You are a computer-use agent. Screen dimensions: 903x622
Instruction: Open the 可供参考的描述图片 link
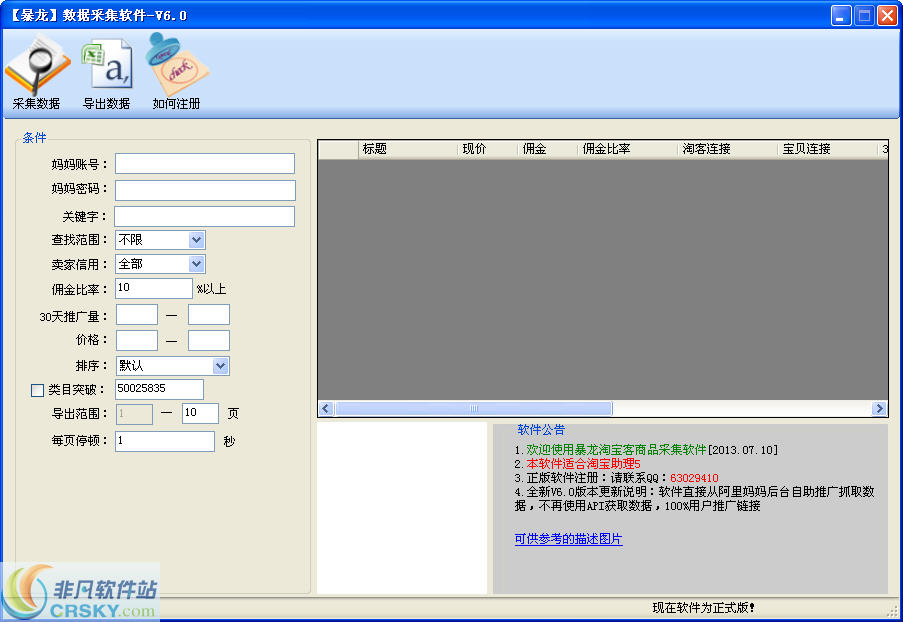click(568, 539)
